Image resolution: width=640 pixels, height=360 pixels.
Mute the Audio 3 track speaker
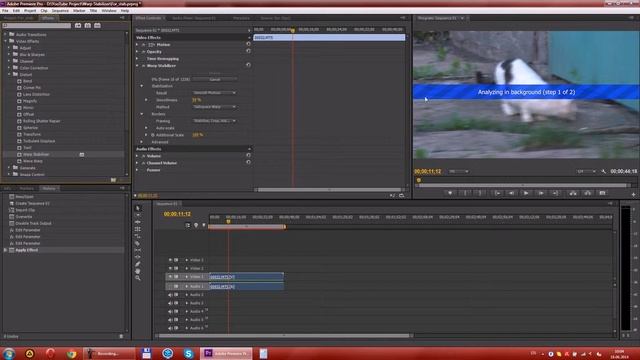[170, 303]
